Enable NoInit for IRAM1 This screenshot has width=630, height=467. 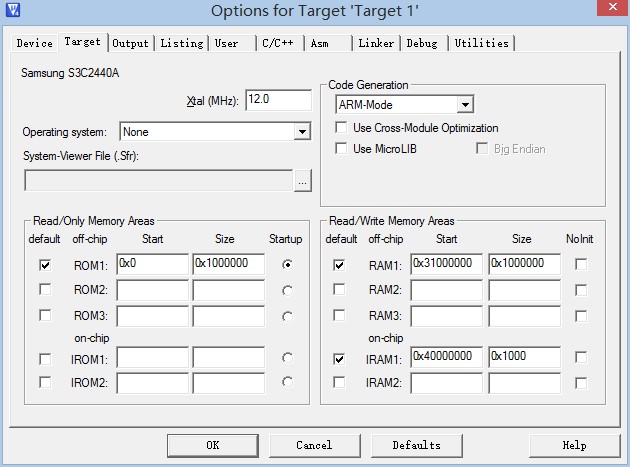581,357
